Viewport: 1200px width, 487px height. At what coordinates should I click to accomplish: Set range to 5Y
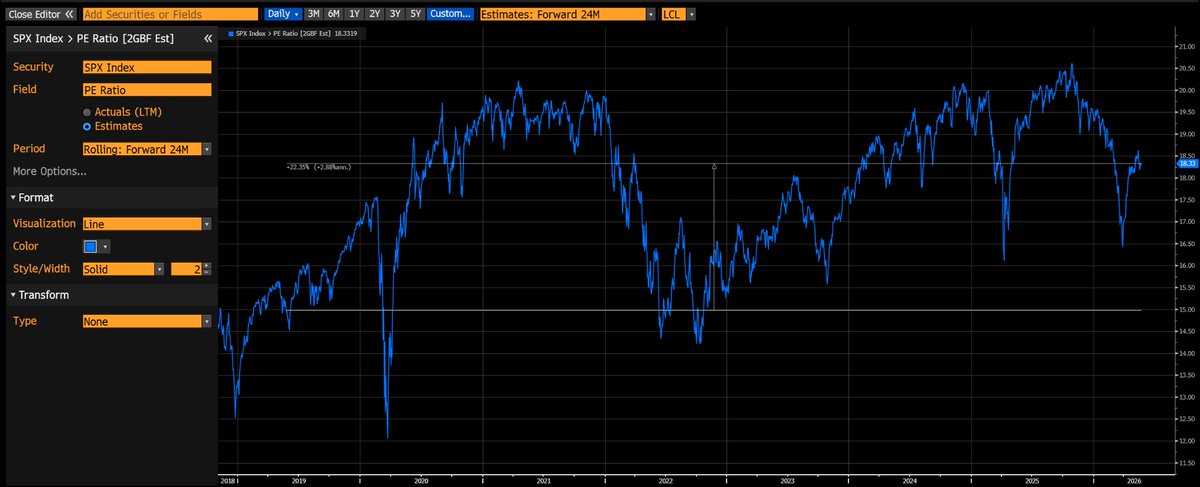[415, 15]
